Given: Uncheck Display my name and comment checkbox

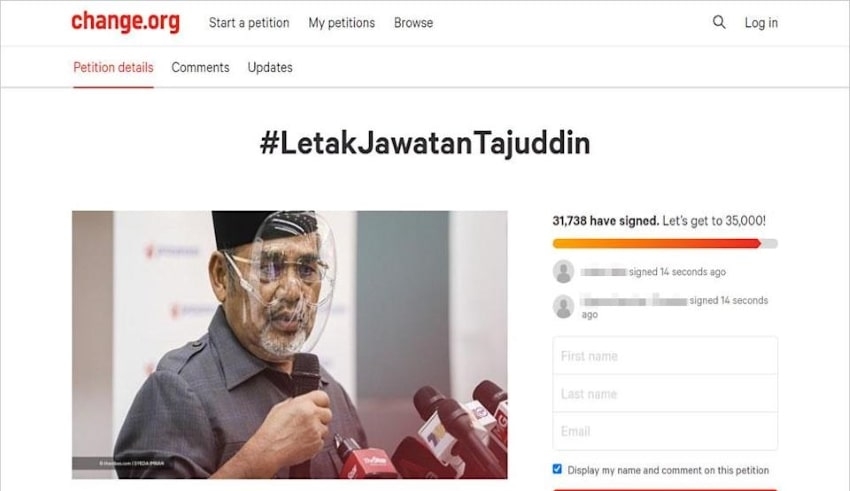Looking at the screenshot, I should click(x=557, y=469).
